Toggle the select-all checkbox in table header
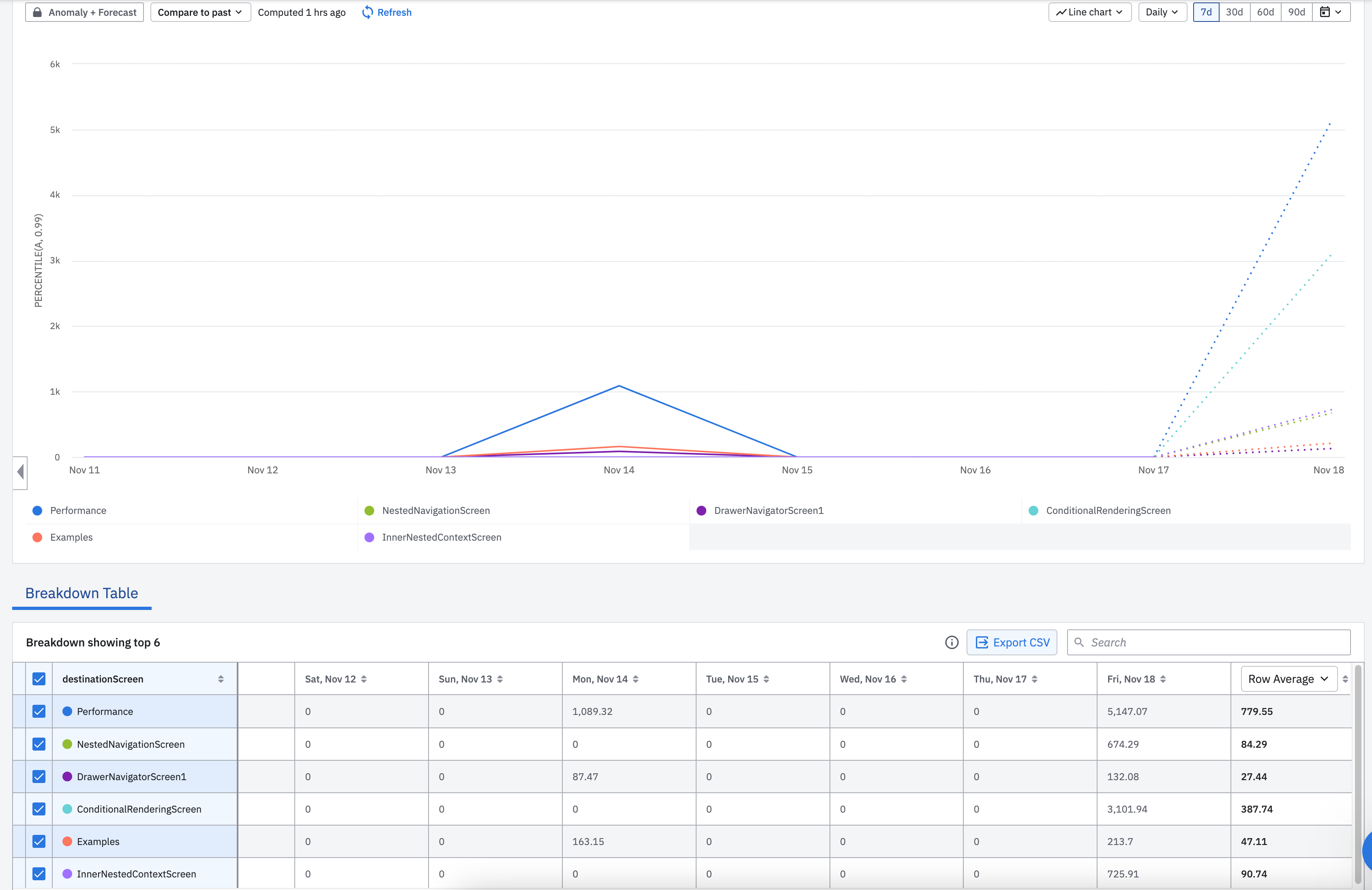This screenshot has height=890, width=1372. click(x=39, y=679)
